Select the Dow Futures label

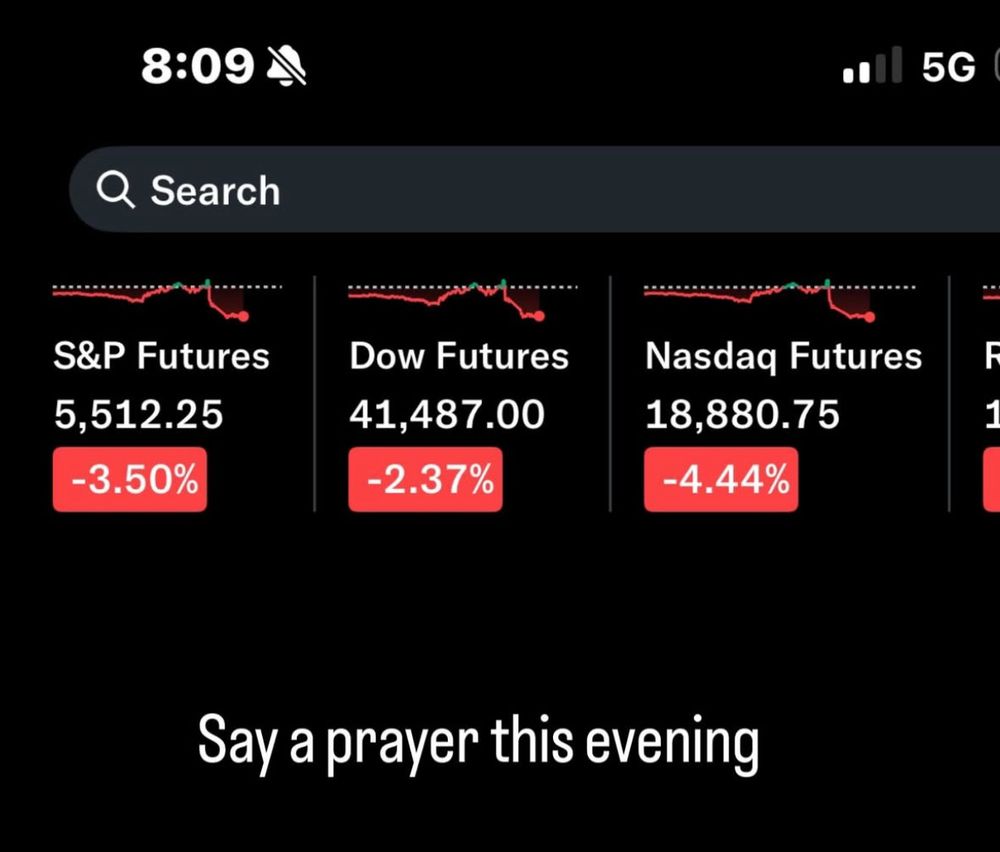[x=459, y=355]
